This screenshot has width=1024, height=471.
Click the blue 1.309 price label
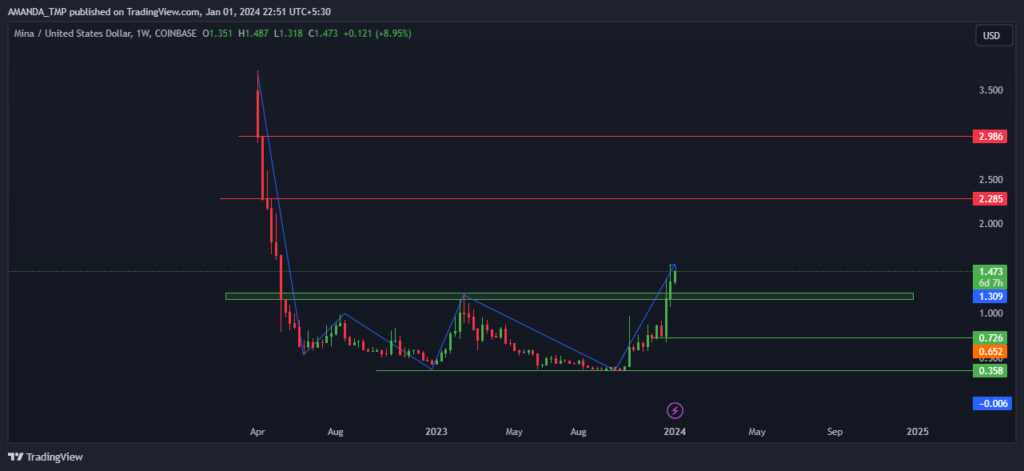tap(989, 296)
